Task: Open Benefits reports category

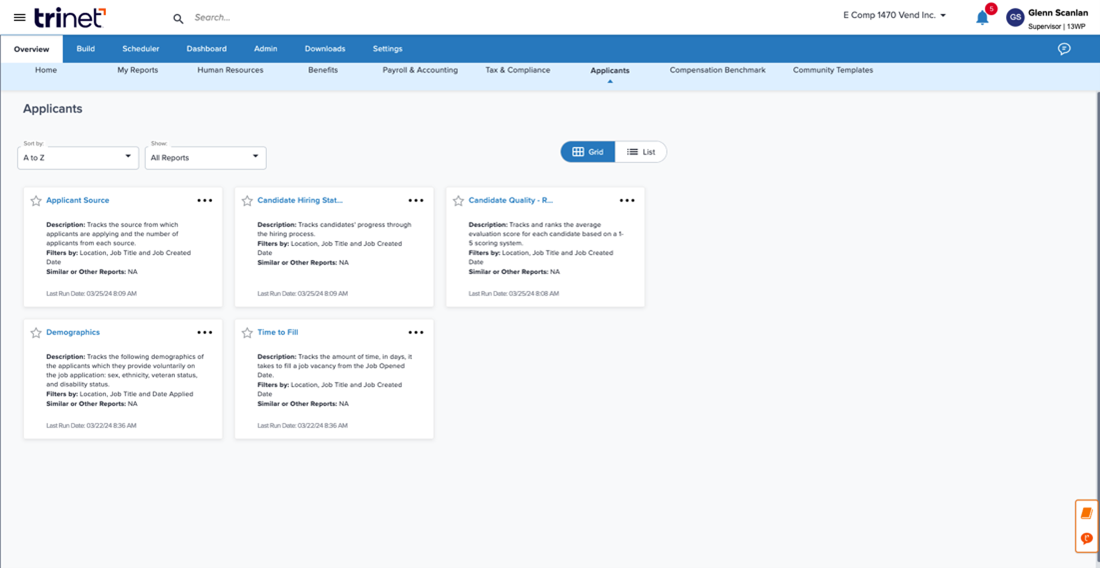Action: click(323, 70)
